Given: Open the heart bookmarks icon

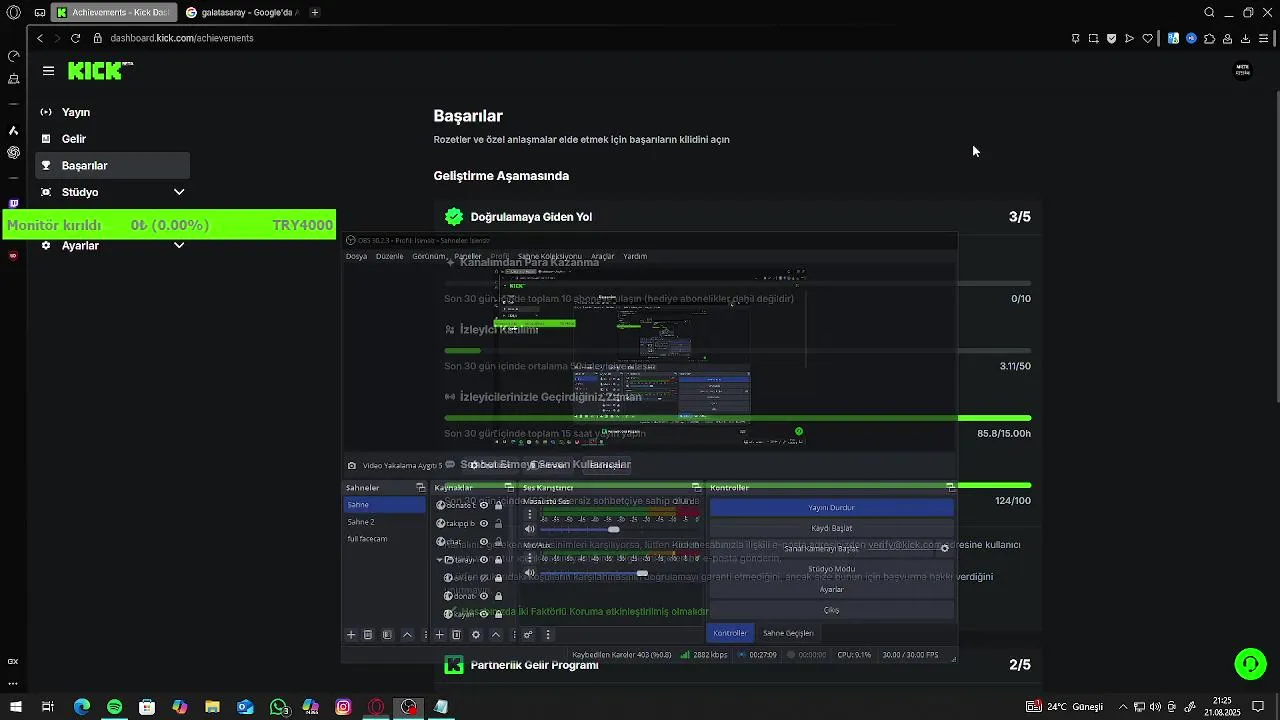Looking at the screenshot, I should click(1147, 38).
